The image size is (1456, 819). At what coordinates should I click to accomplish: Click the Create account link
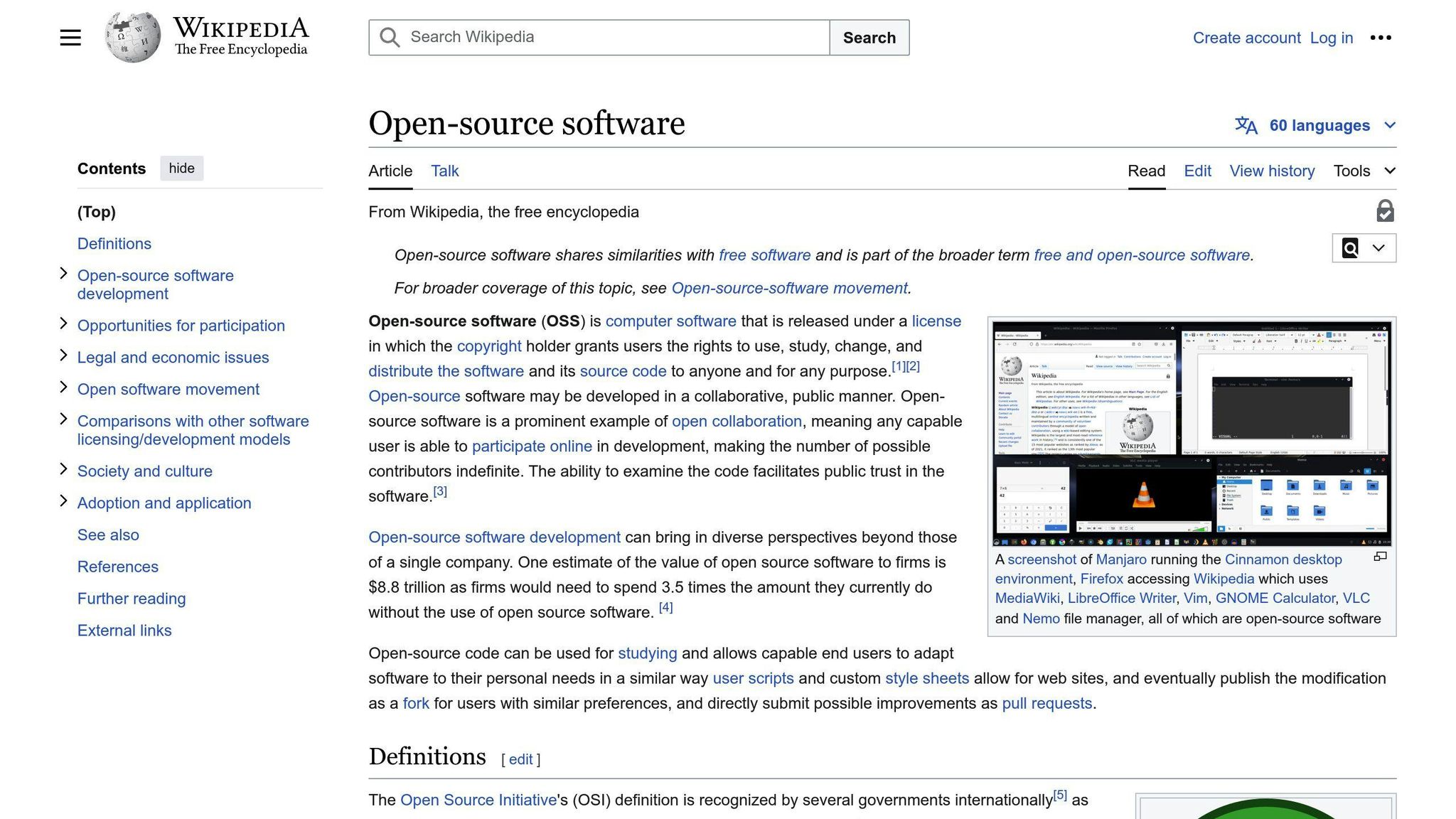[x=1246, y=38]
